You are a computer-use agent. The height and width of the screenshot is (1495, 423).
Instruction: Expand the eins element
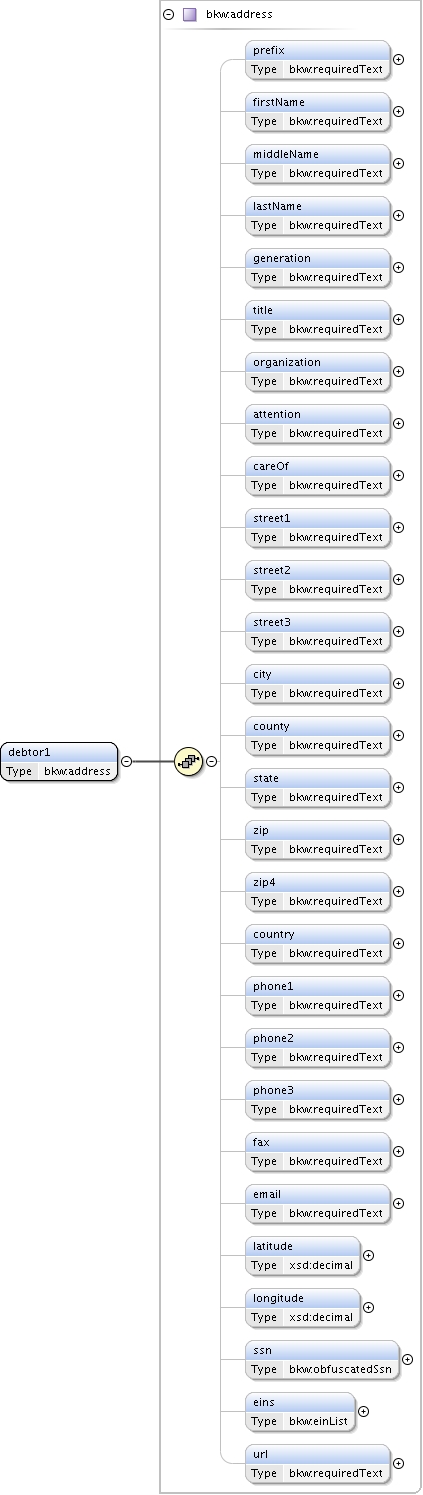(363, 1411)
